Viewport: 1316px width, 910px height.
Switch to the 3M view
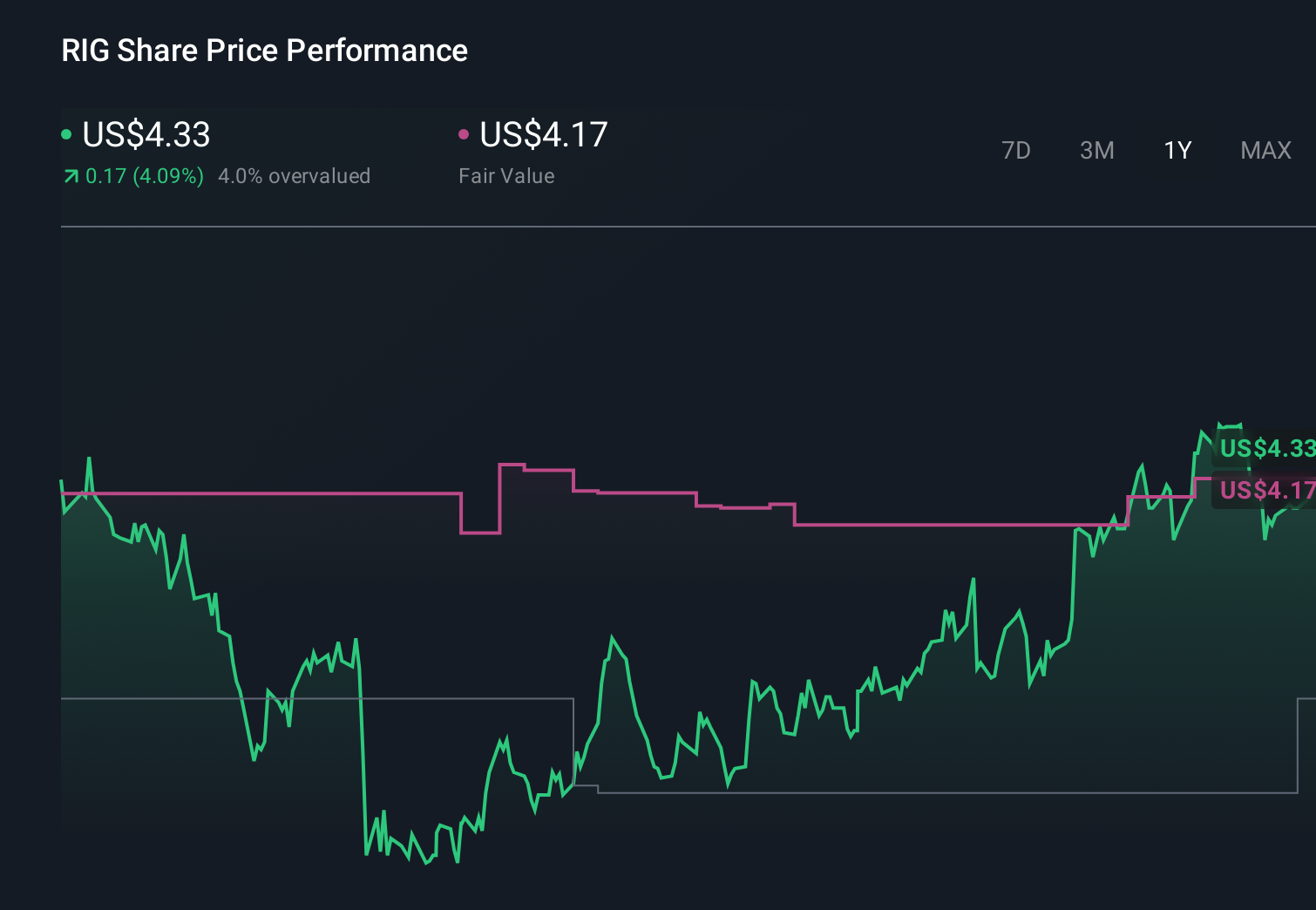click(1096, 150)
